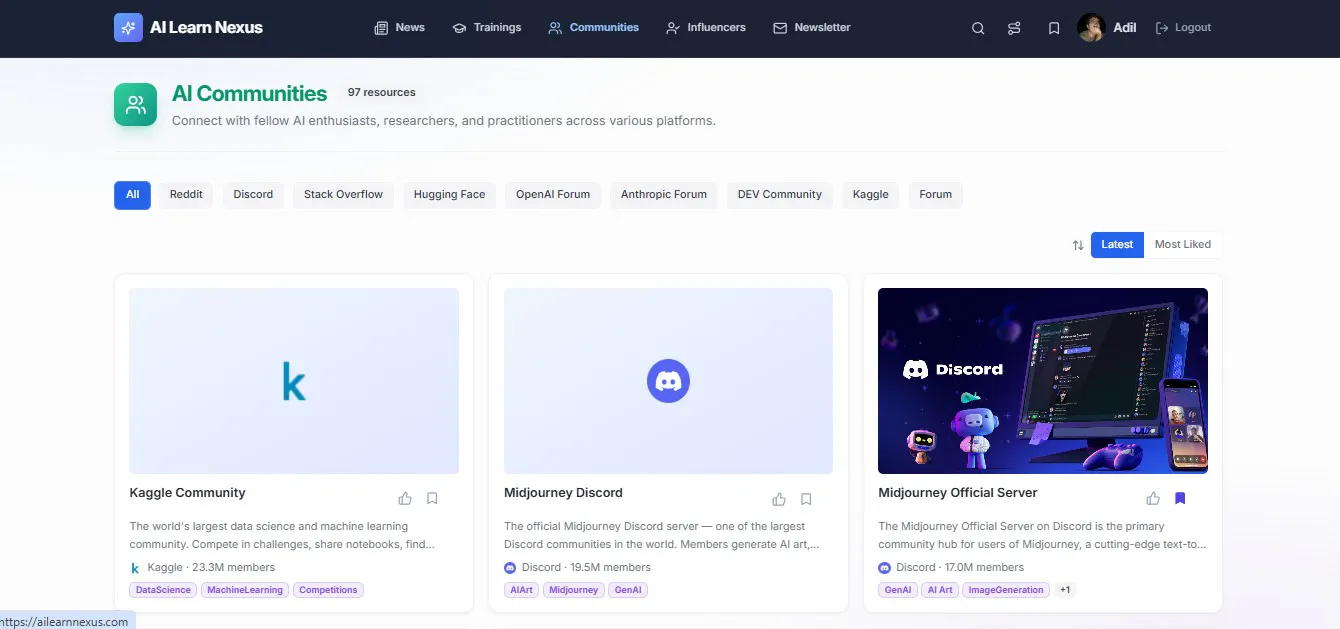Filter communities by Reddit
Image resolution: width=1340 pixels, height=629 pixels.
point(186,195)
